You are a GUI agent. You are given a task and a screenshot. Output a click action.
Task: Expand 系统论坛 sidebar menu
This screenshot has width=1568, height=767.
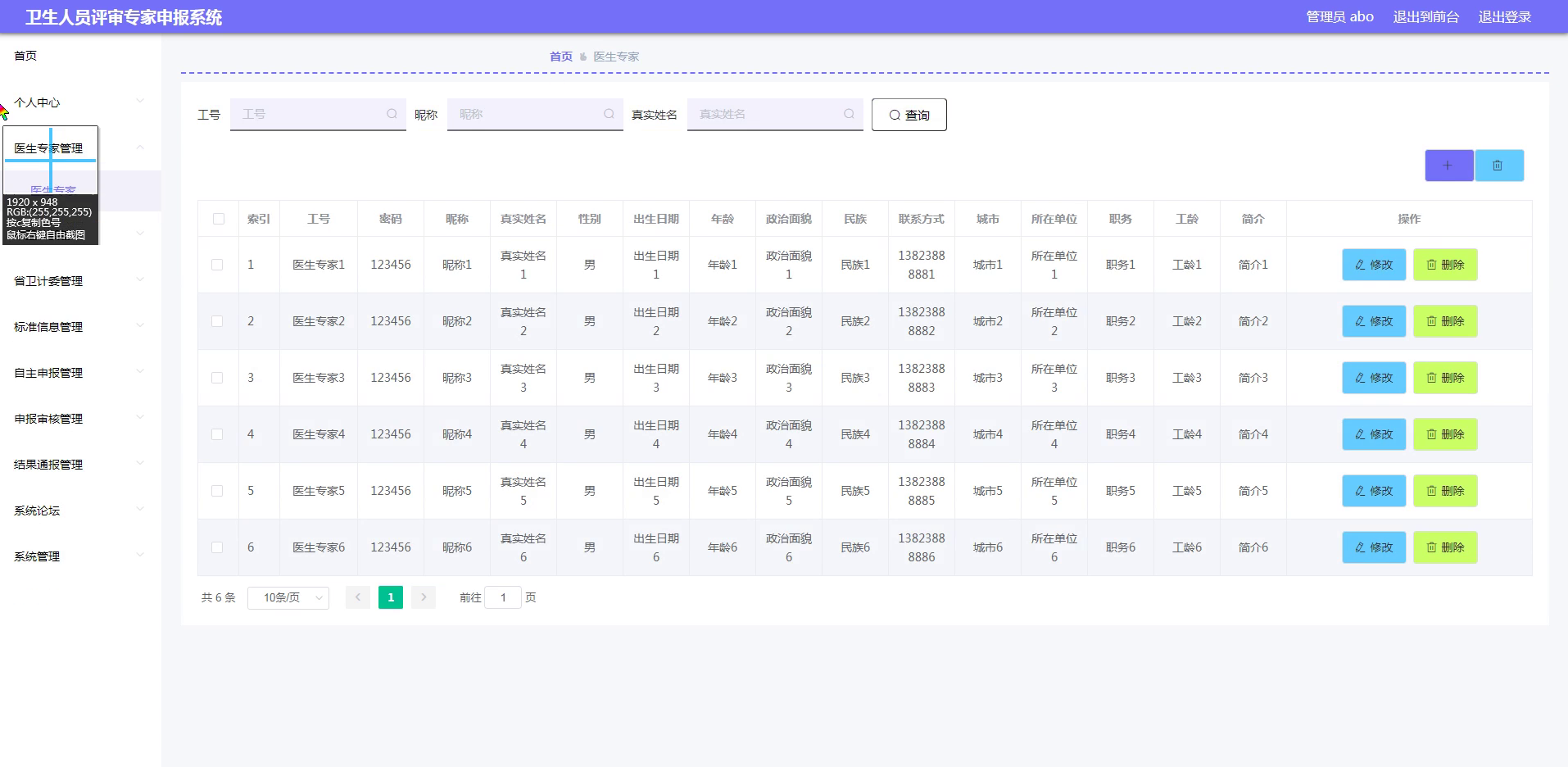pos(80,511)
